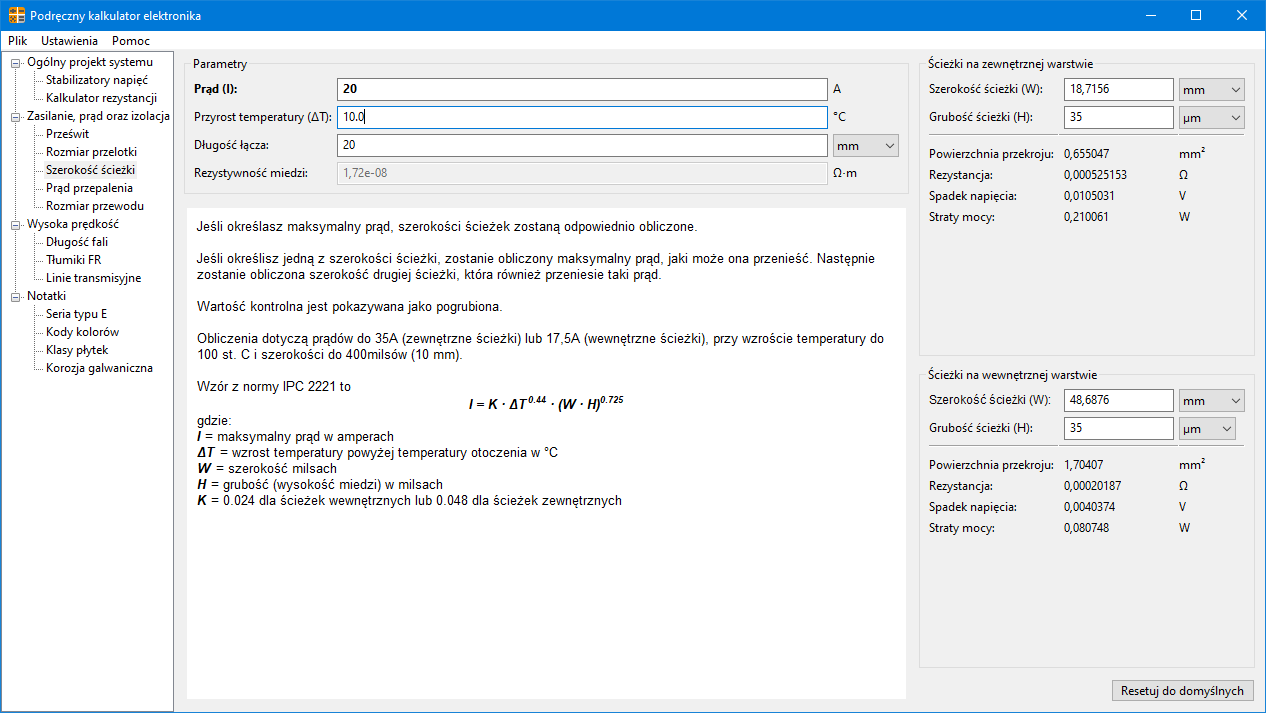Open Prąd przepalenia page
This screenshot has width=1266, height=713.
(89, 188)
